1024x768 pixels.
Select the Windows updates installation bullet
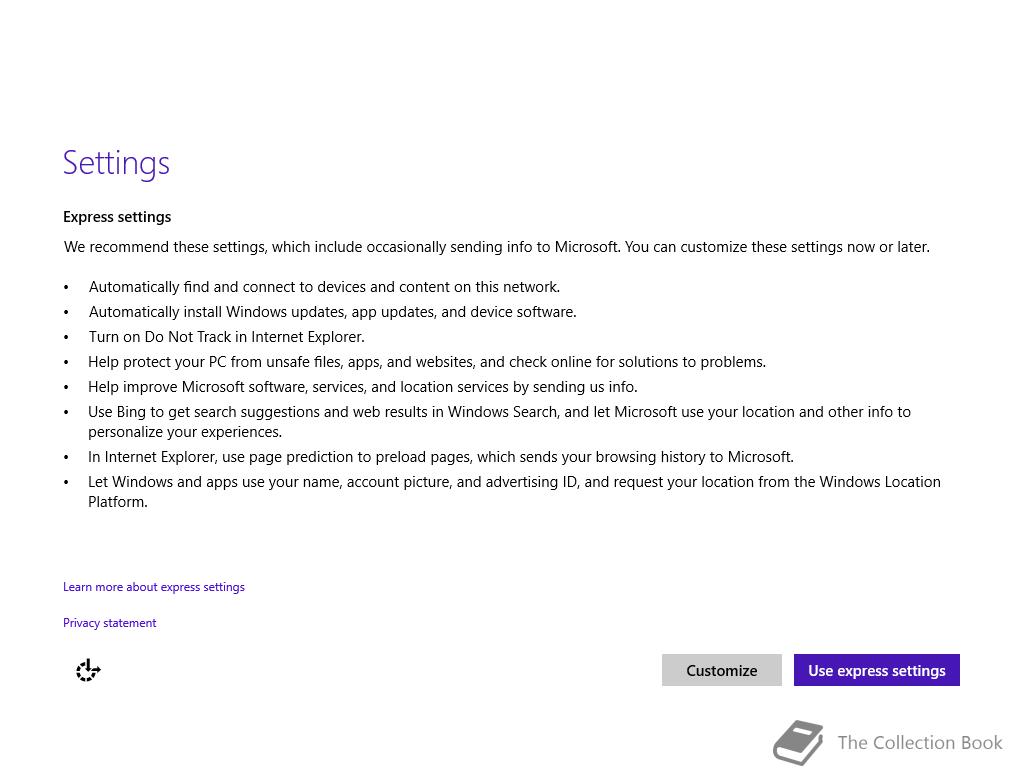pos(332,312)
